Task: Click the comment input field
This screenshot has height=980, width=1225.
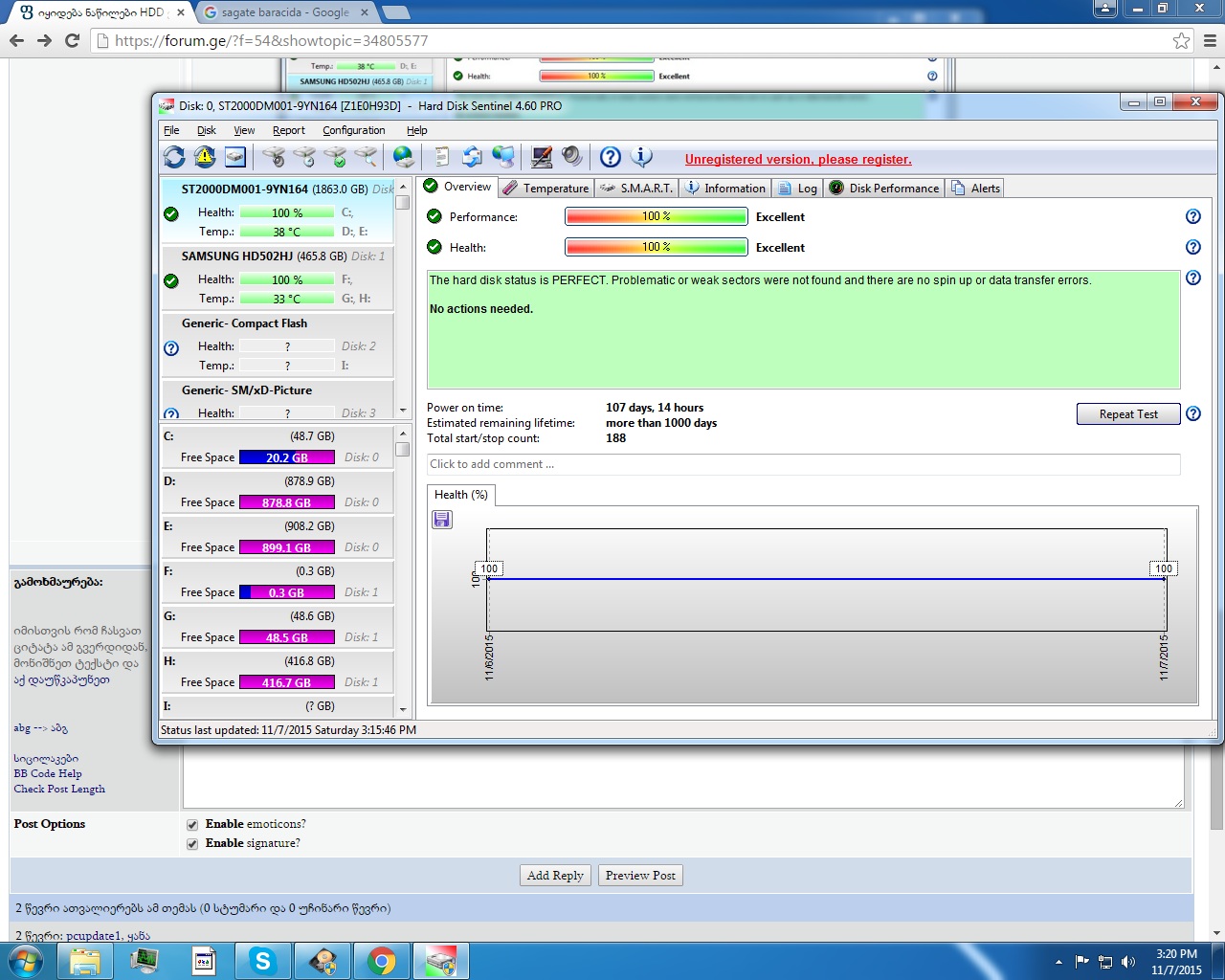Action: pyautogui.click(x=802, y=464)
